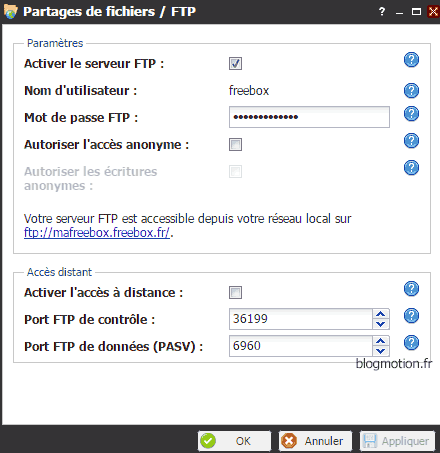Decrease PASV data port with down arrow

(x=381, y=351)
